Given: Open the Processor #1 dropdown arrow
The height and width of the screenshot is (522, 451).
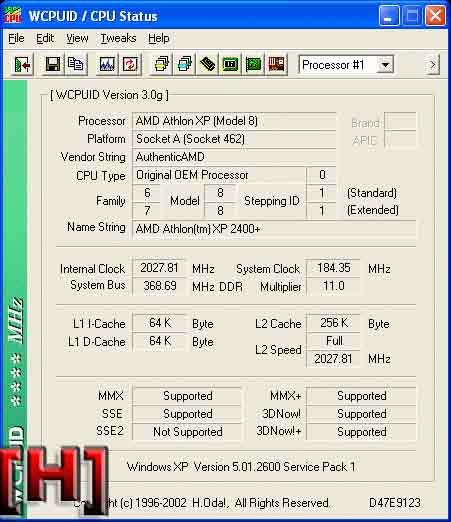Looking at the screenshot, I should pyautogui.click(x=385, y=65).
